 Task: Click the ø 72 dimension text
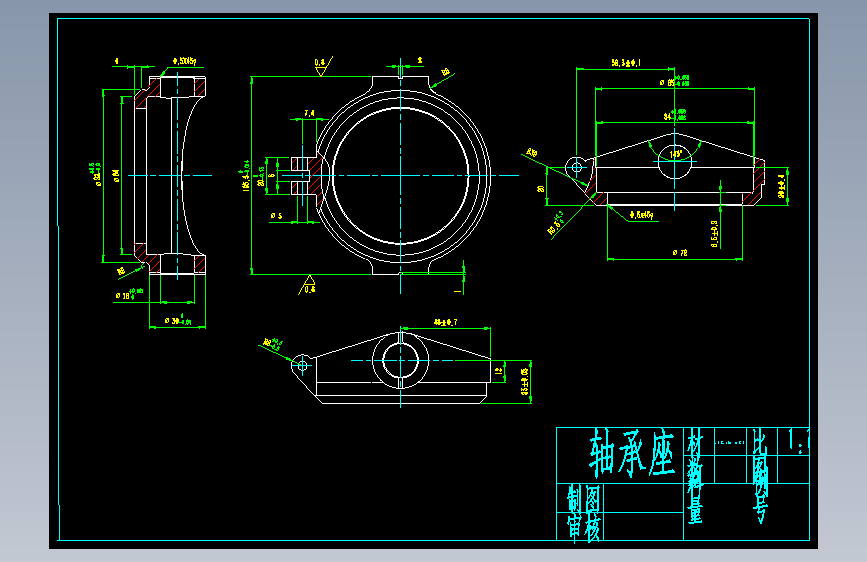[680, 253]
